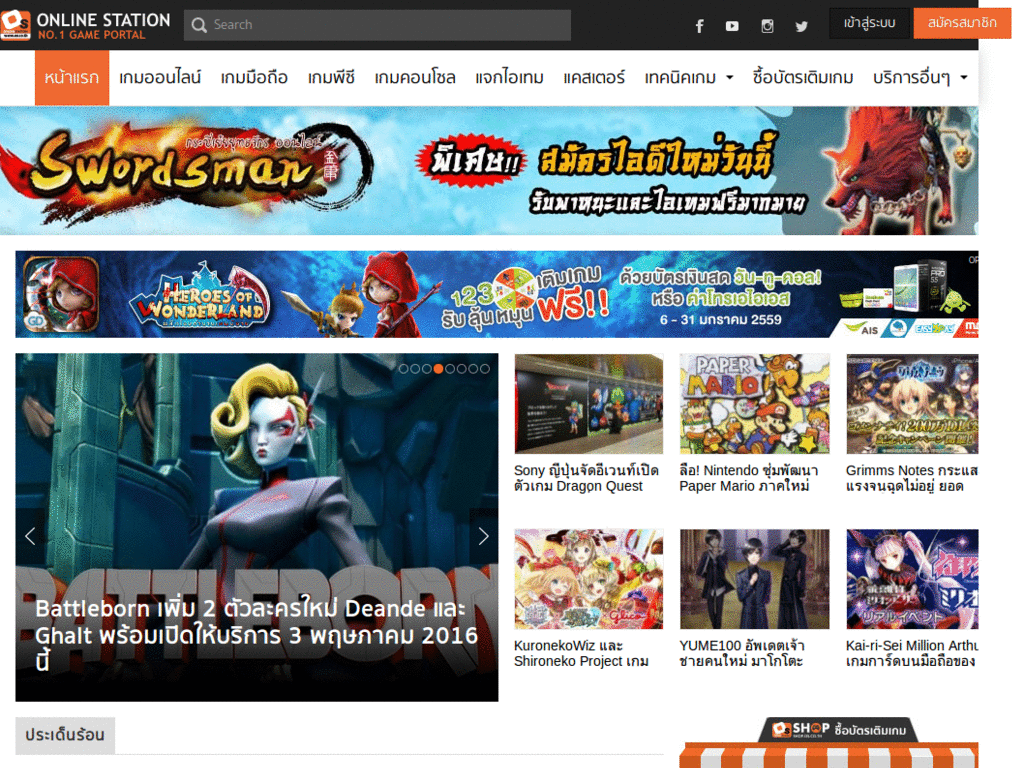
Task: Click the สมัครสมาชิก register button
Action: 962,24
